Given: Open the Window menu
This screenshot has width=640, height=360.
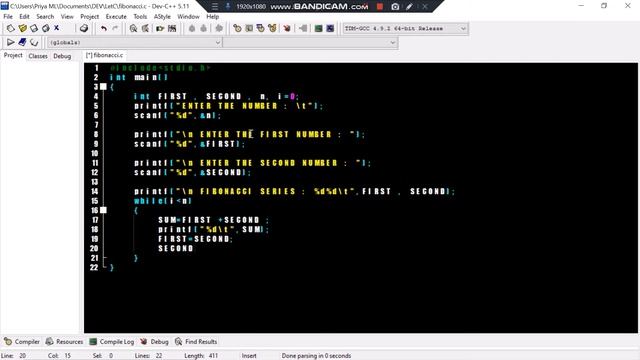Looking at the screenshot, I should tap(188, 16).
